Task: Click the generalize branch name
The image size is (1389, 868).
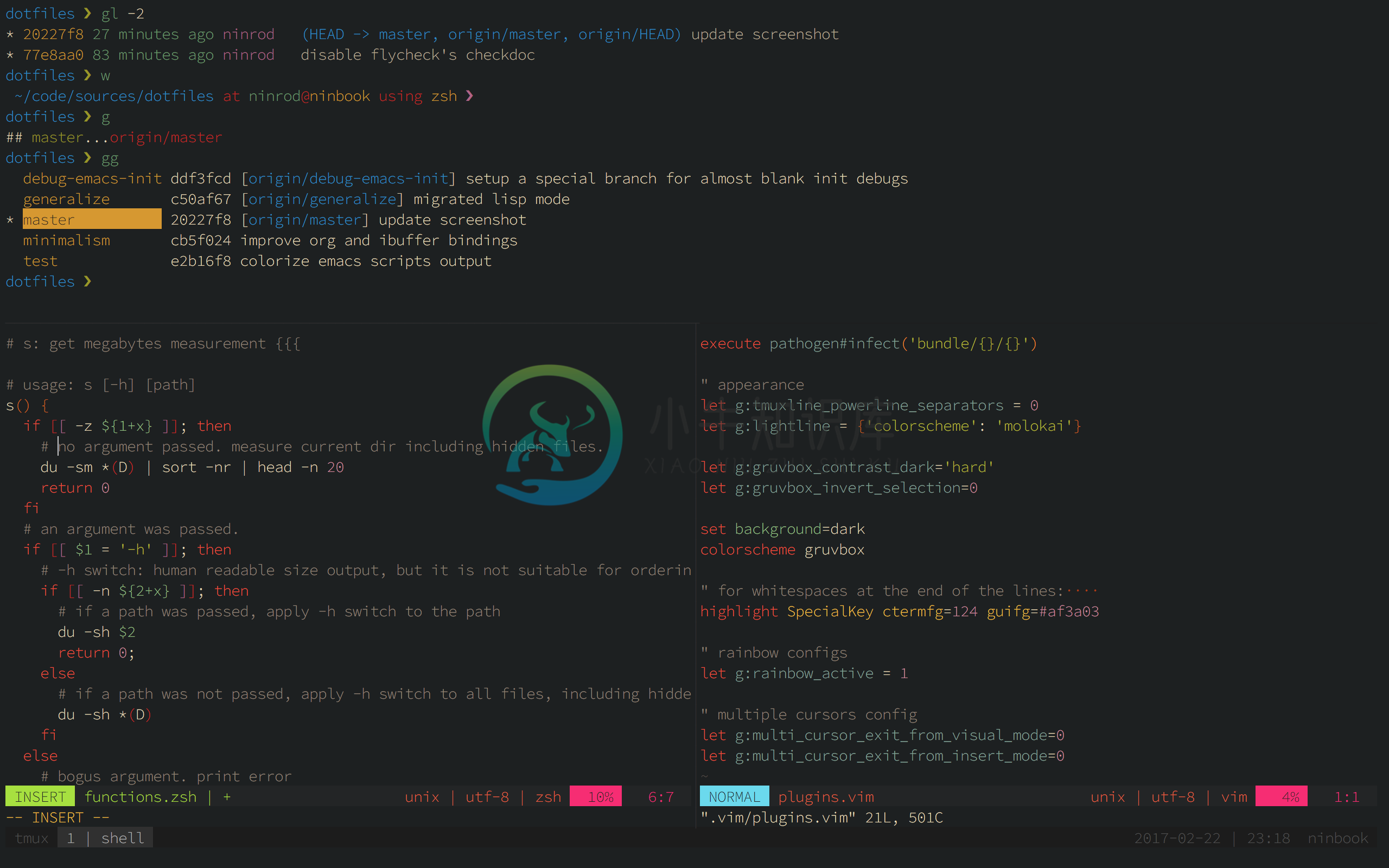Action: [66, 199]
